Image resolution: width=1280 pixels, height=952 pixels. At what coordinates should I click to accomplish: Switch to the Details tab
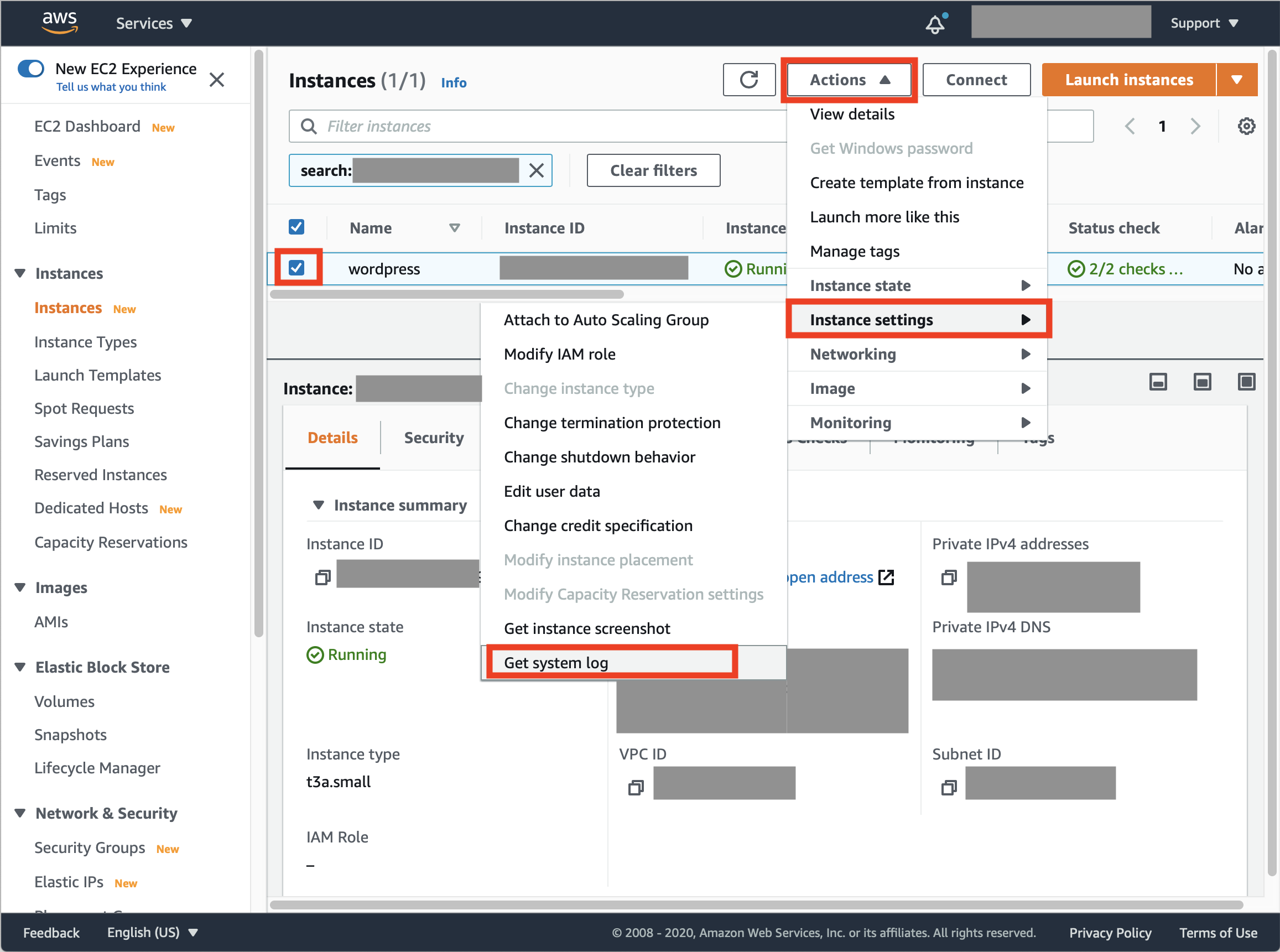pos(332,438)
